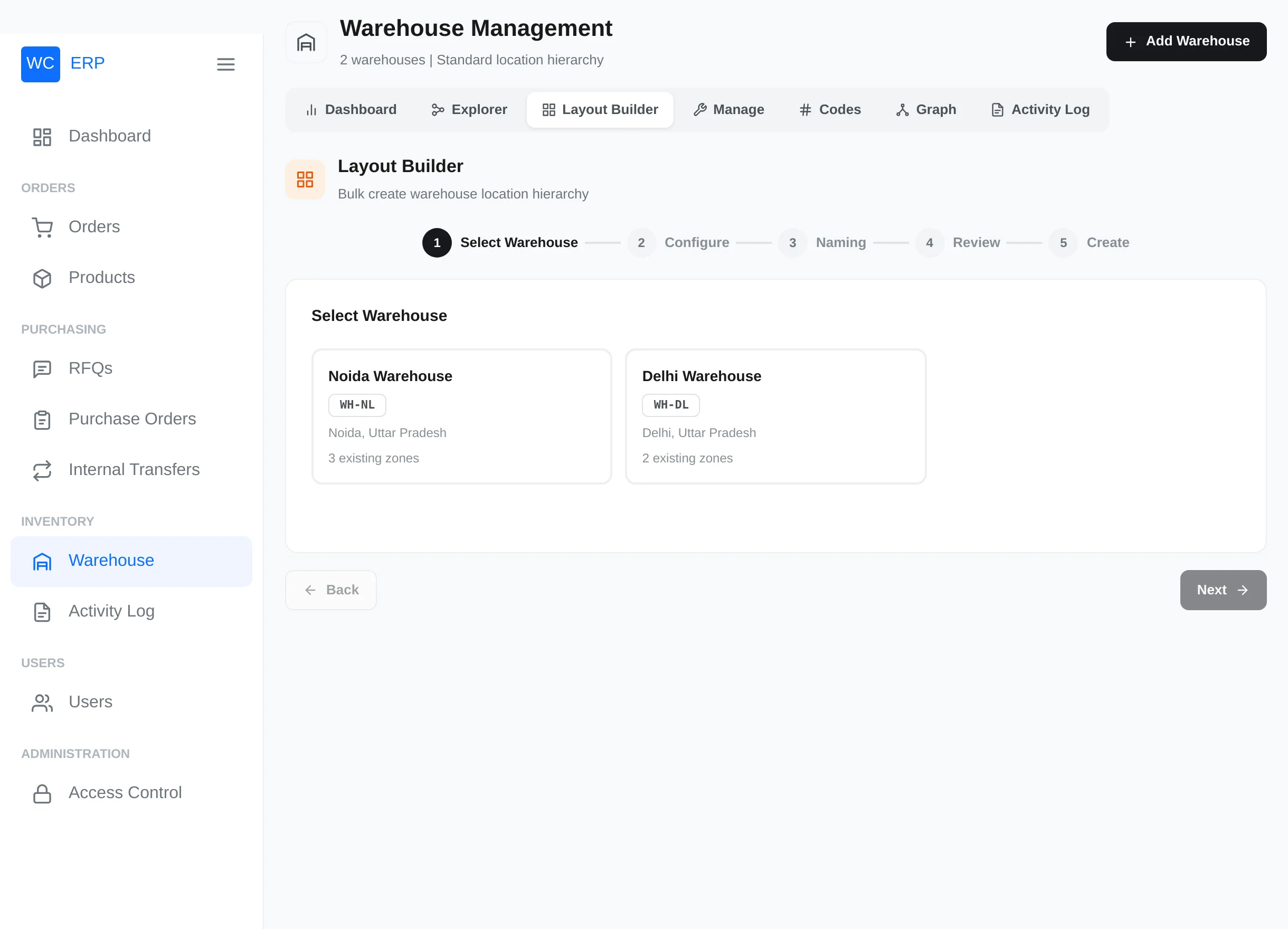Click the hash icon on Codes tab

806,110
